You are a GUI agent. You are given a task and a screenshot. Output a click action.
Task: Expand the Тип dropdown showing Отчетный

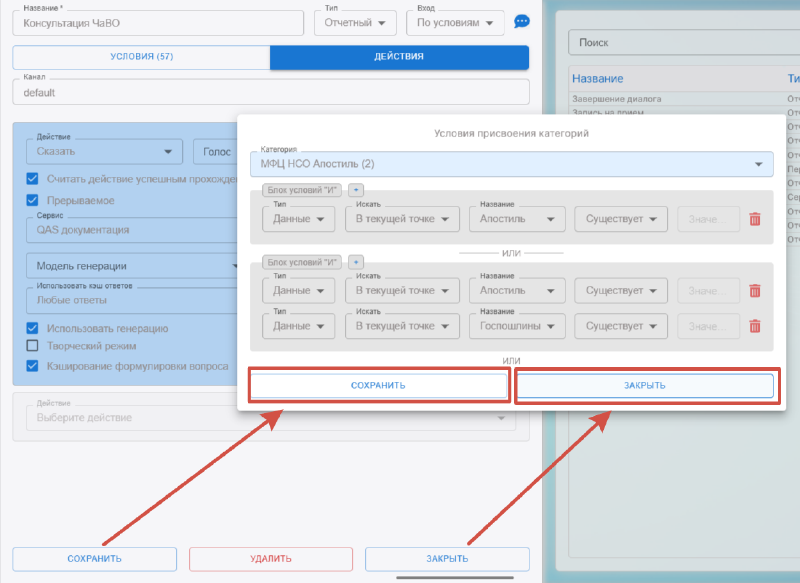[x=355, y=23]
